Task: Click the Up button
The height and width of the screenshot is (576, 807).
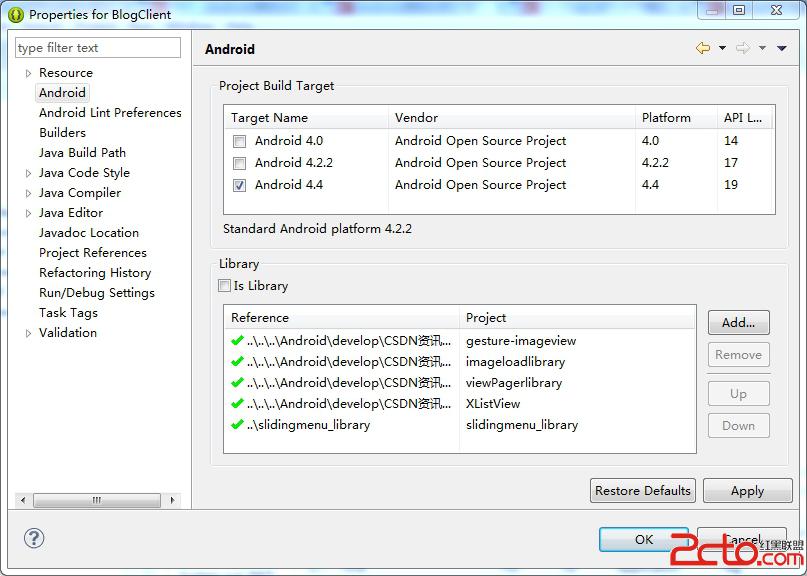Action: pos(739,394)
